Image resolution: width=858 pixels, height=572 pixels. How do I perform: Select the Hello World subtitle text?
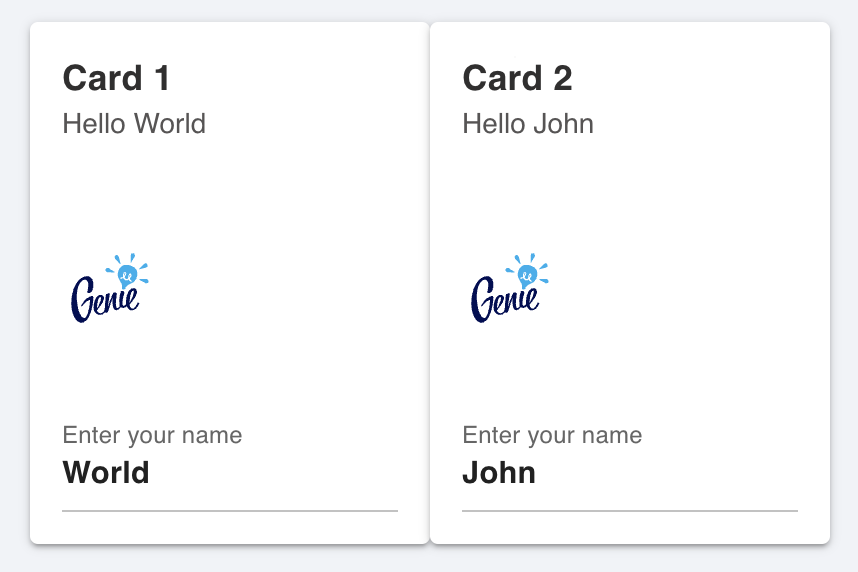[134, 124]
